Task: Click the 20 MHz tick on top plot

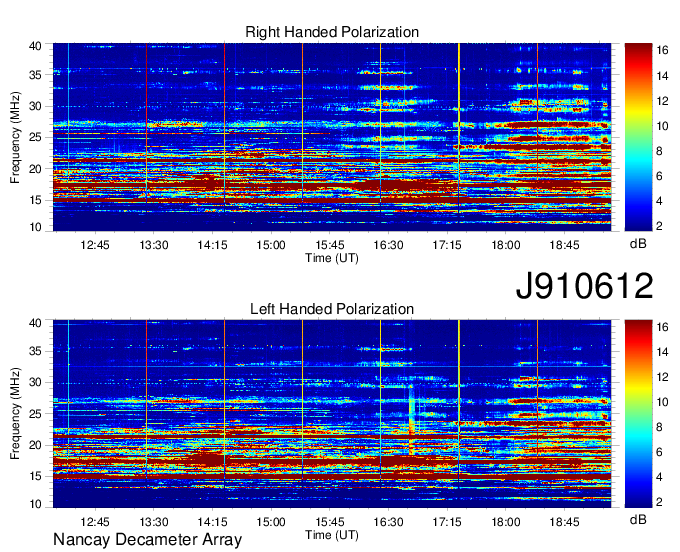Action: pyautogui.click(x=35, y=169)
